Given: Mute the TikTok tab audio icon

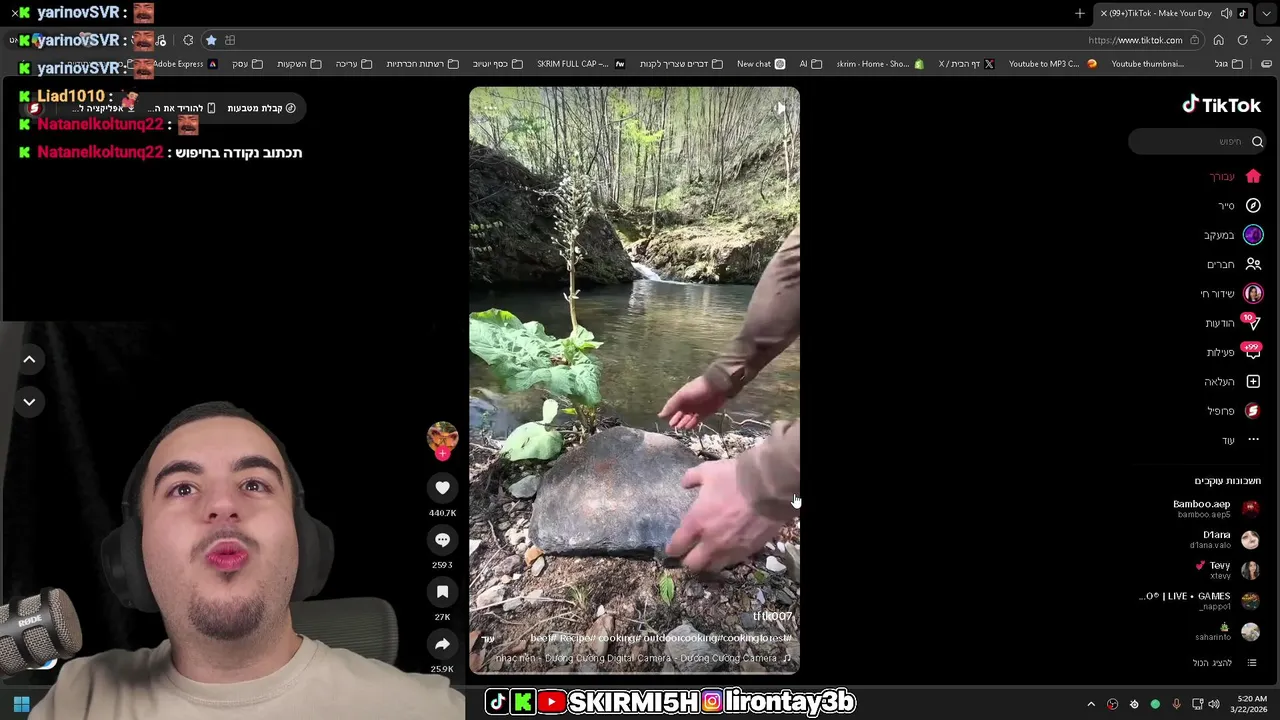Looking at the screenshot, I should click(1227, 13).
